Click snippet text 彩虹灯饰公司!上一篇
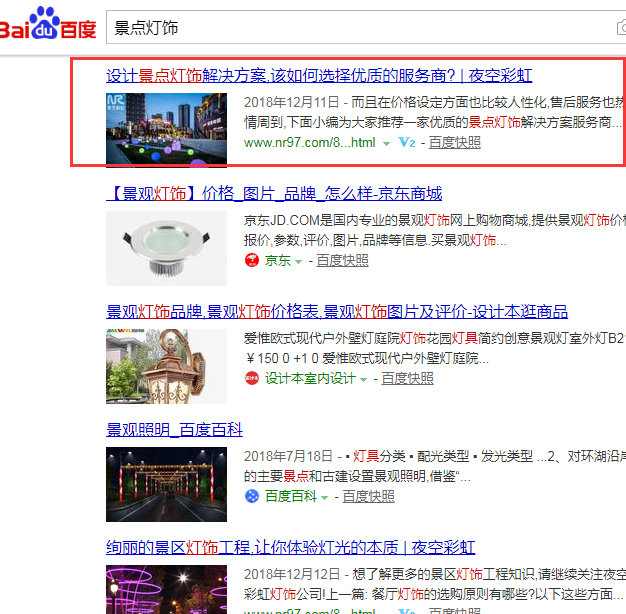 pos(304,594)
